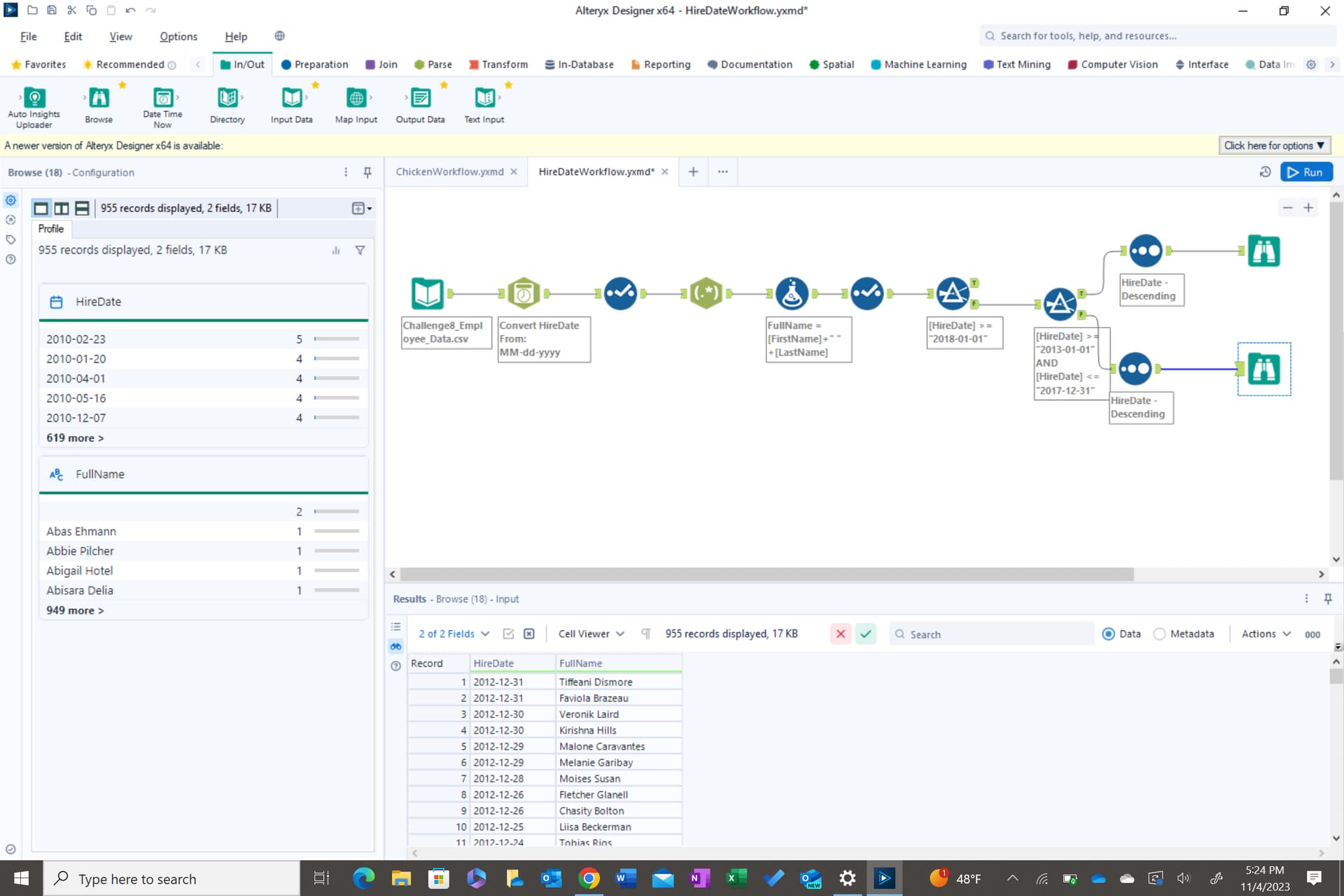Viewport: 1344px width, 896px height.
Task: Select the Input Data tool in palette
Action: 291,99
